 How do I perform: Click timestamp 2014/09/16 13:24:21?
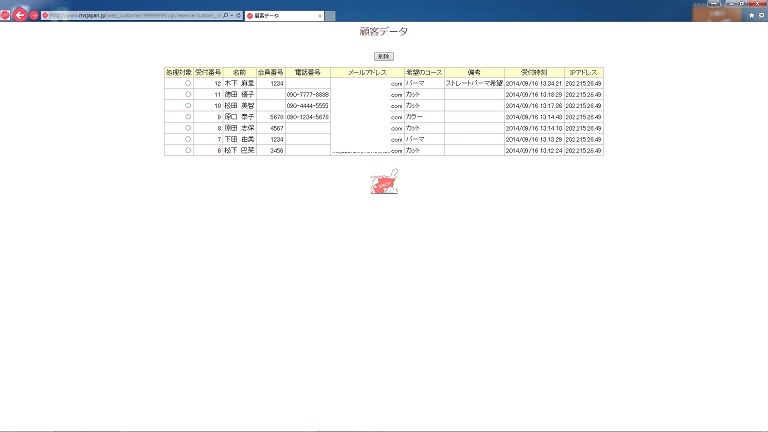pyautogui.click(x=534, y=84)
